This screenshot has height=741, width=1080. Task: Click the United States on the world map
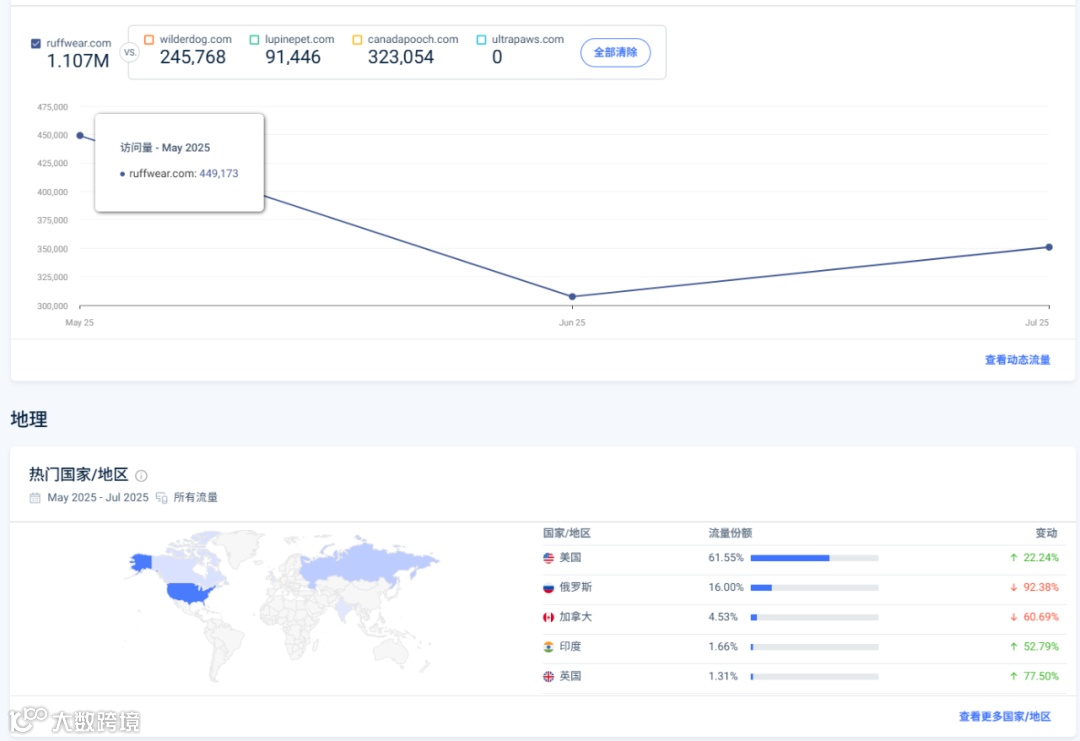pos(189,592)
